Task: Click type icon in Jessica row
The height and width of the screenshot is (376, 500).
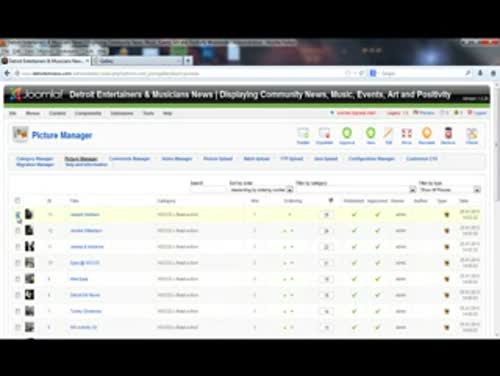Action: tap(447, 231)
